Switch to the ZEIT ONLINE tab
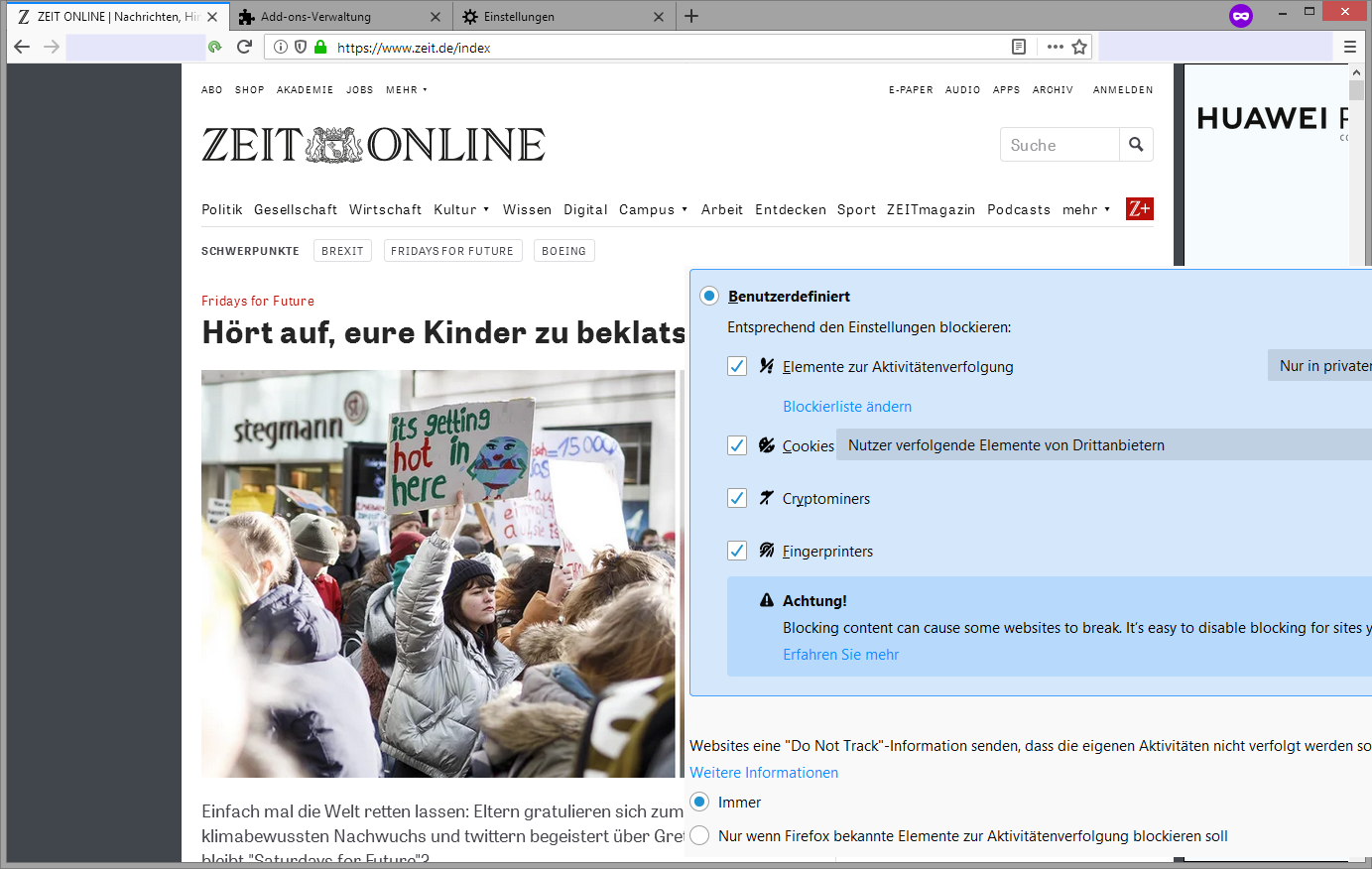 [x=117, y=17]
